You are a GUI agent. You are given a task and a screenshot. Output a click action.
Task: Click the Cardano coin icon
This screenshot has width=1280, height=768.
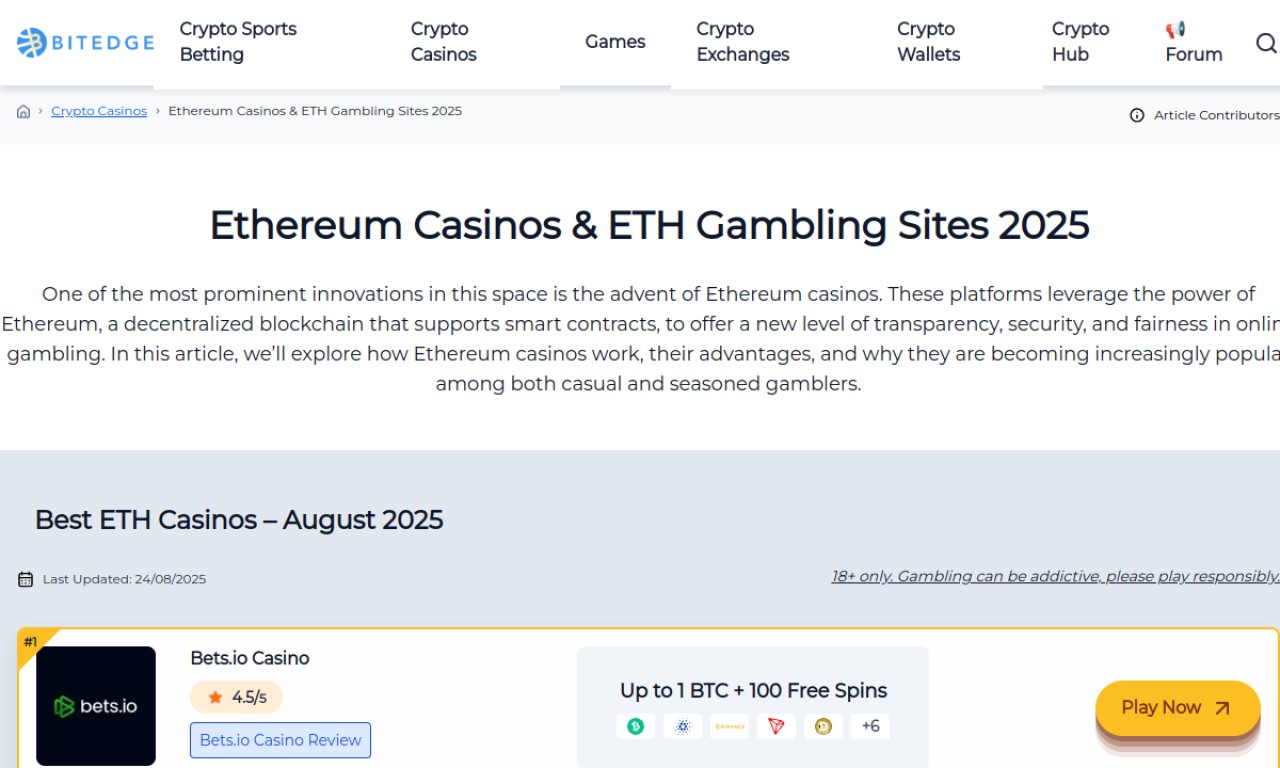coord(683,727)
